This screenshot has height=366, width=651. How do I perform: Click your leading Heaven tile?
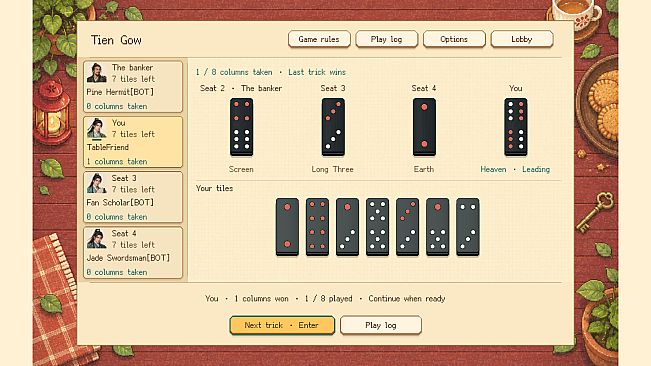(516, 127)
